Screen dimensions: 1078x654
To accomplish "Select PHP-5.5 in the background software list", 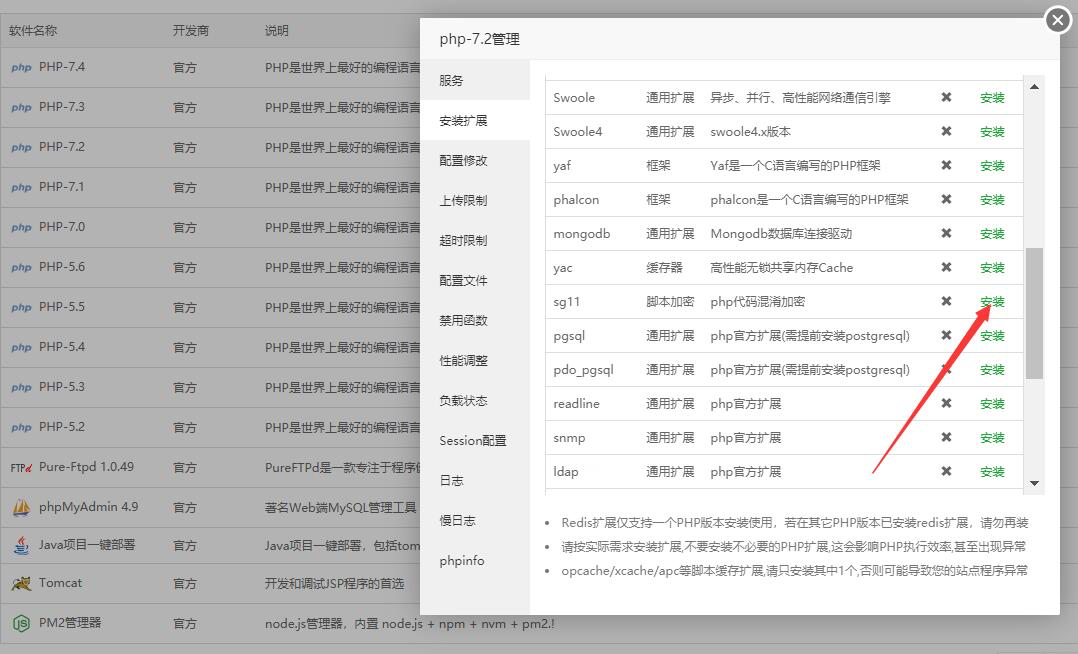I will tap(62, 306).
